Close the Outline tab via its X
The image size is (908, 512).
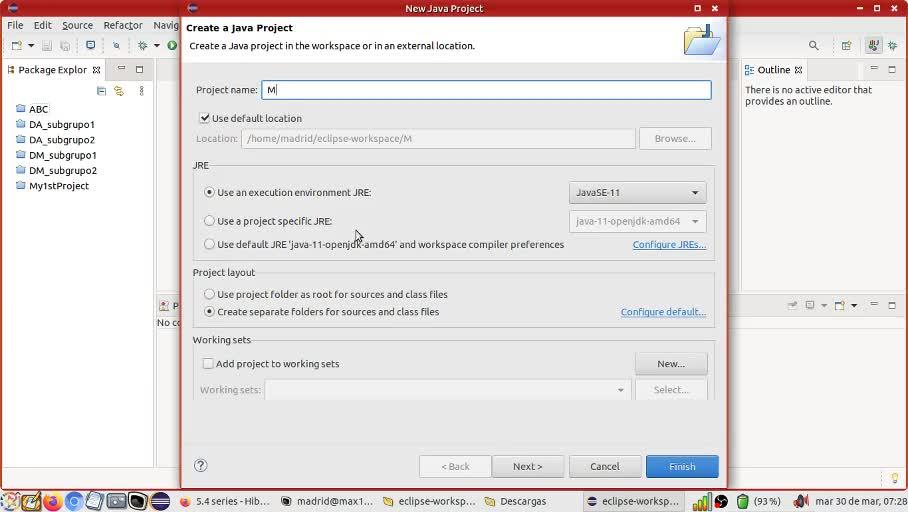[x=799, y=70]
